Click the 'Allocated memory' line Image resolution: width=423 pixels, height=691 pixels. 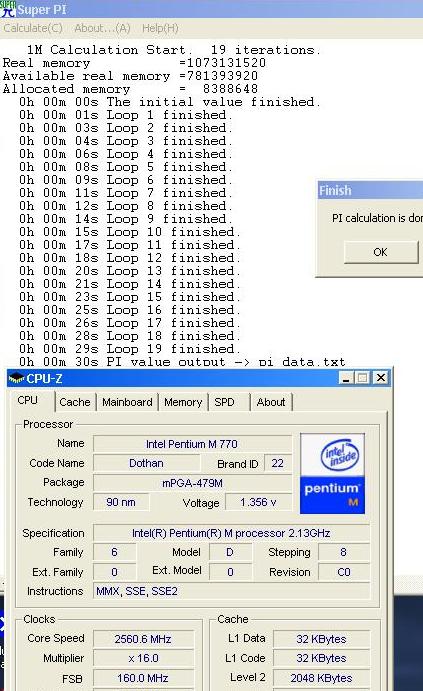(130, 89)
